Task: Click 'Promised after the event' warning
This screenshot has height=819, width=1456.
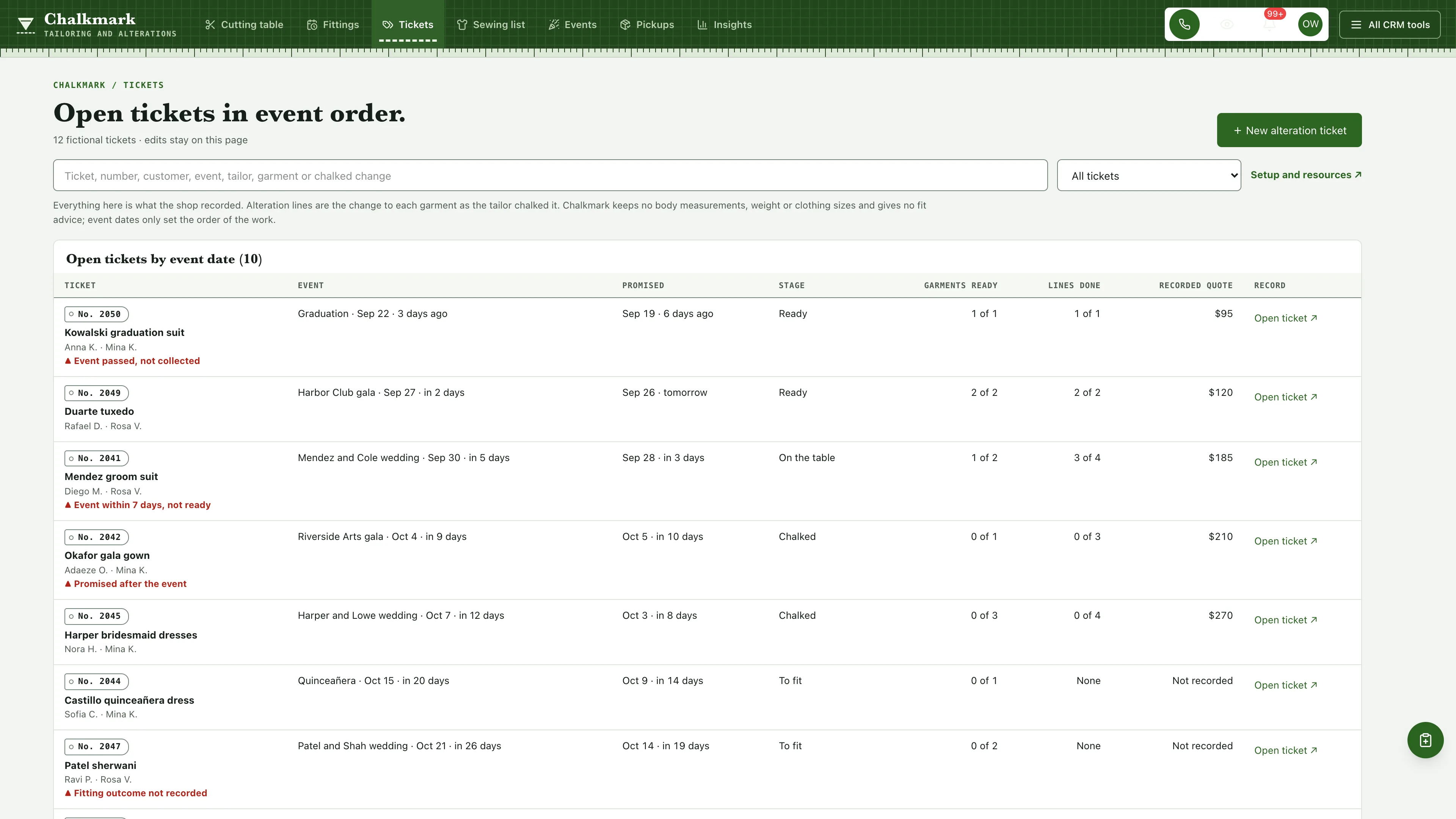Action: tap(126, 584)
